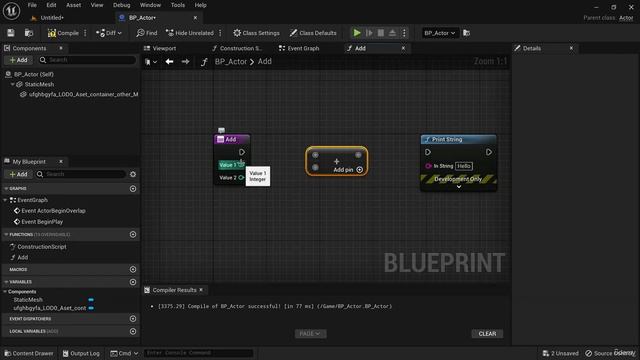Open Hide Unrelated options menu
This screenshot has width=640, height=360.
click(220, 33)
